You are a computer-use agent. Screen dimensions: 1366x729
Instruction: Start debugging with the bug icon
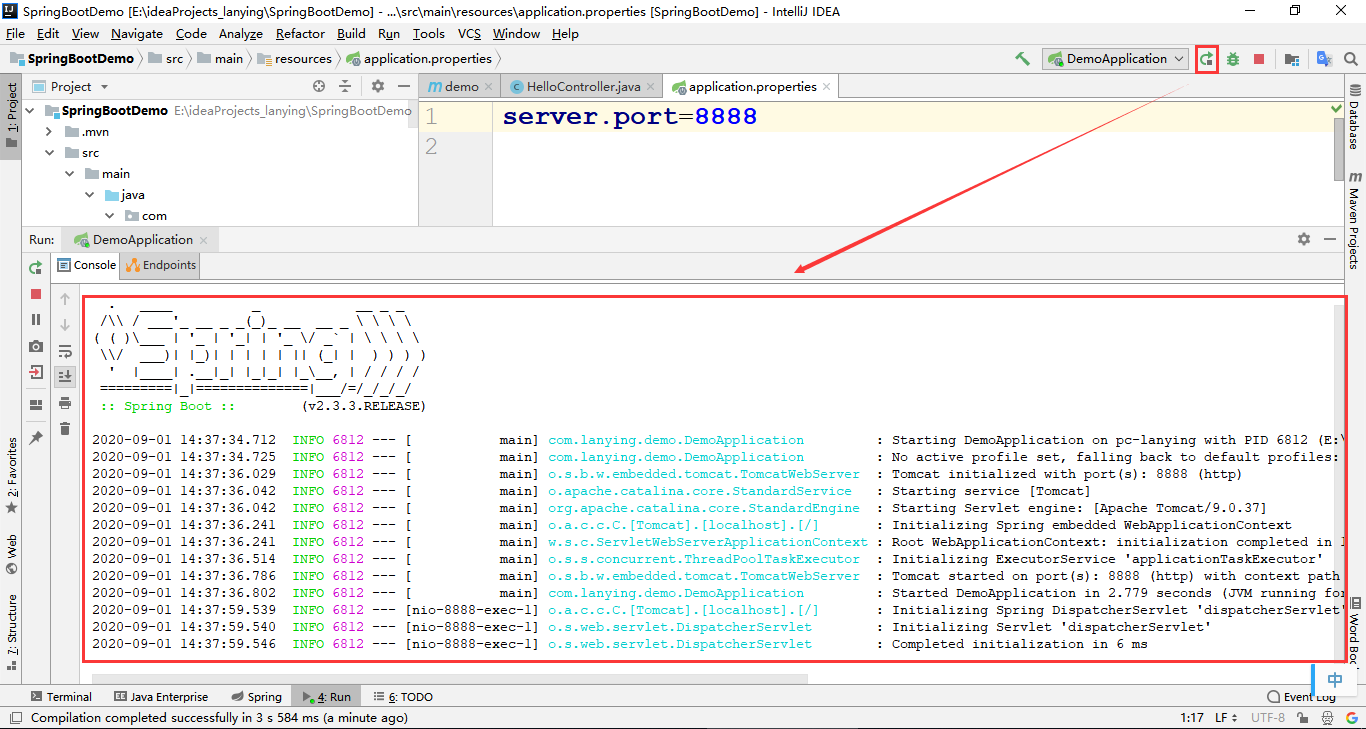pyautogui.click(x=1233, y=59)
